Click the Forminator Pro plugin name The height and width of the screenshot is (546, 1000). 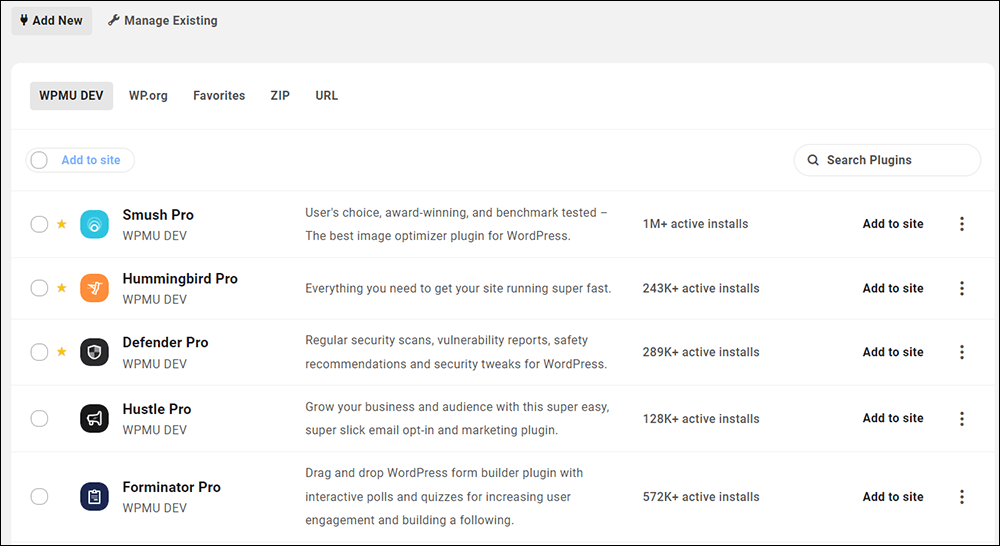172,487
